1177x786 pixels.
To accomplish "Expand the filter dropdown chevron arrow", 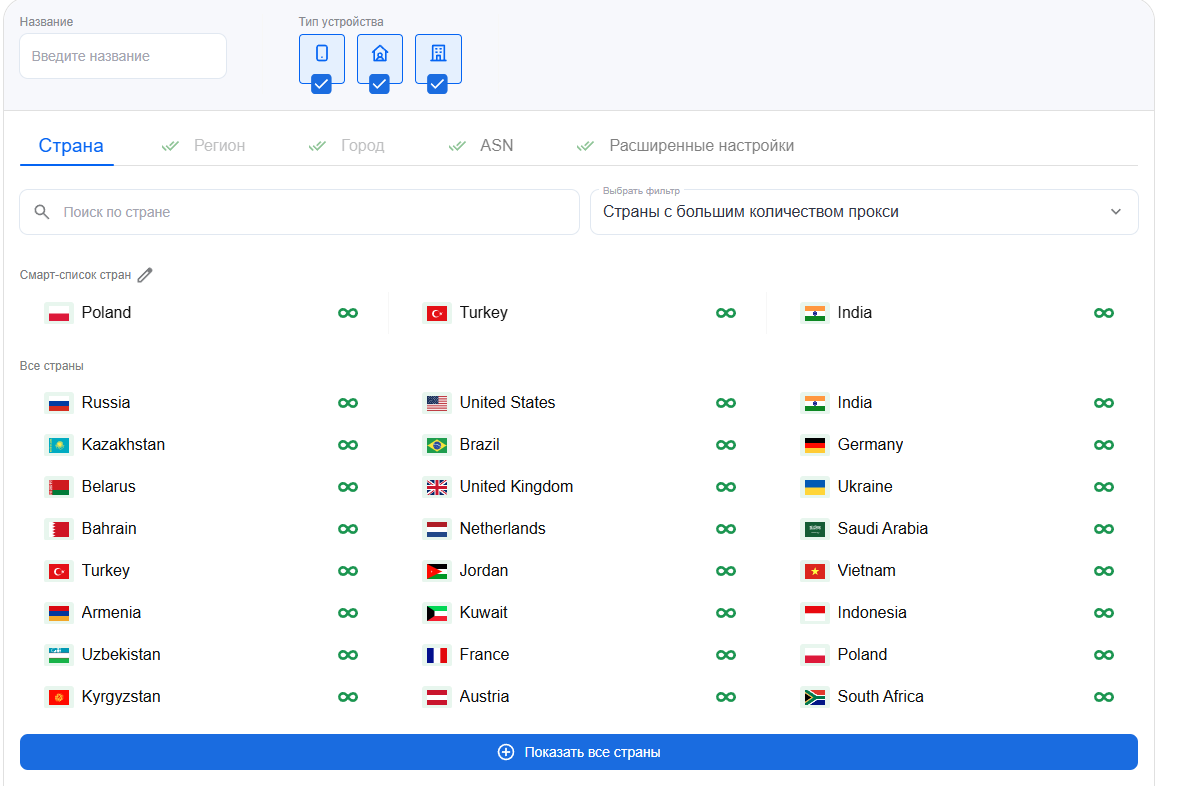I will (1115, 212).
